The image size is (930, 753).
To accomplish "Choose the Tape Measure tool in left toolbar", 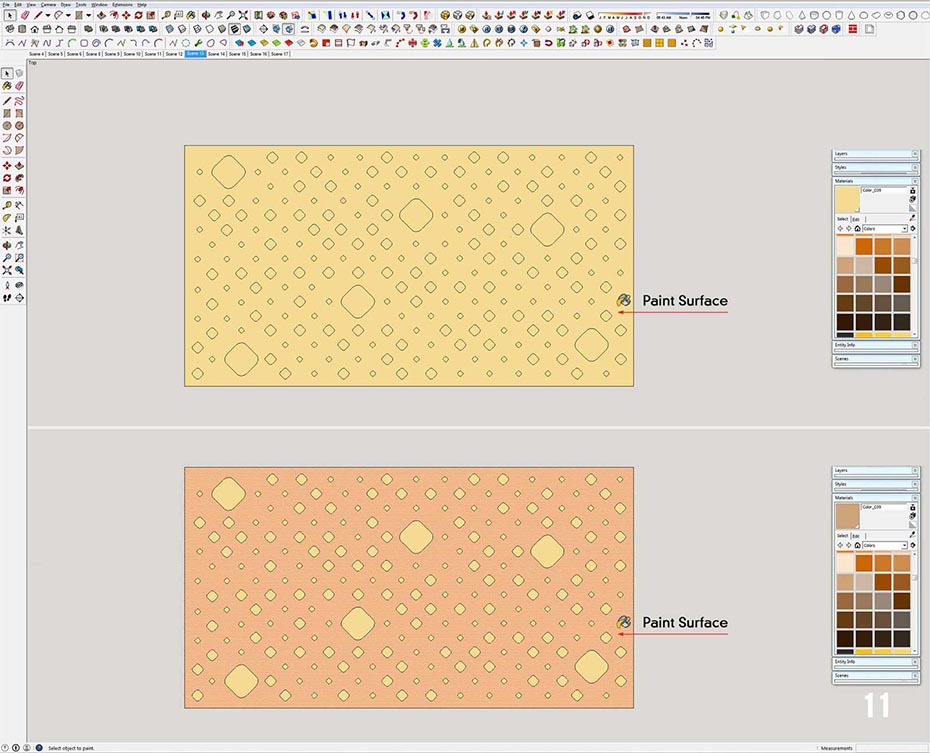I will coord(7,204).
